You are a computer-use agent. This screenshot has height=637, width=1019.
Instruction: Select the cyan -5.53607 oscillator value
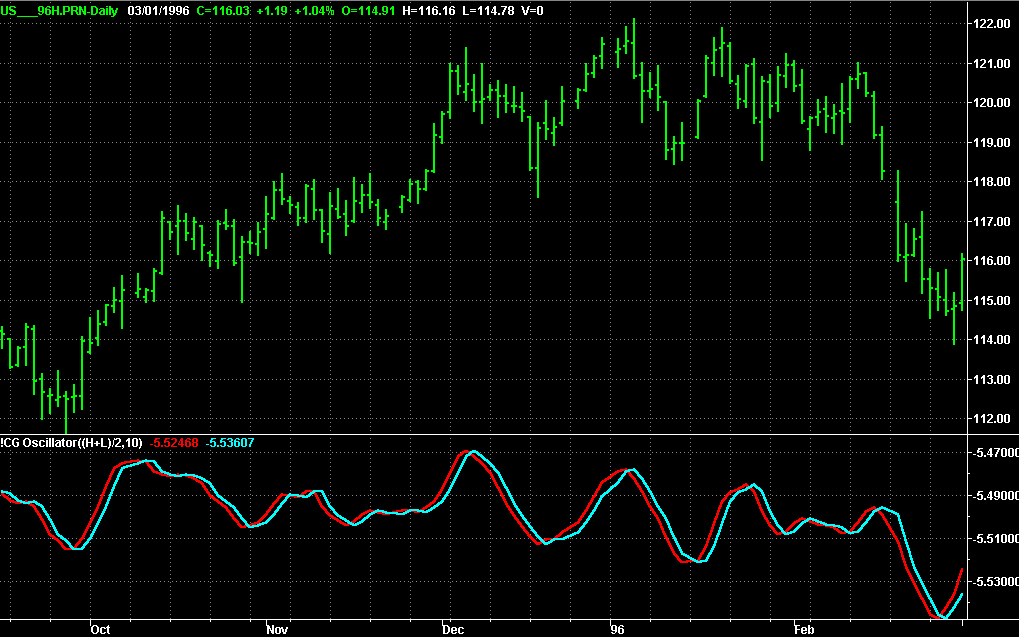pos(230,443)
